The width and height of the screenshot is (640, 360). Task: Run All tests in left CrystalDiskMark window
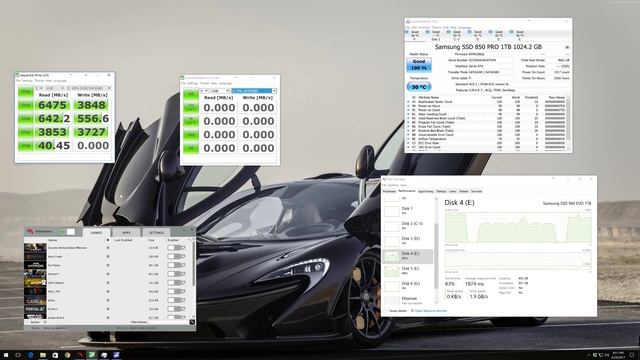(x=25, y=92)
